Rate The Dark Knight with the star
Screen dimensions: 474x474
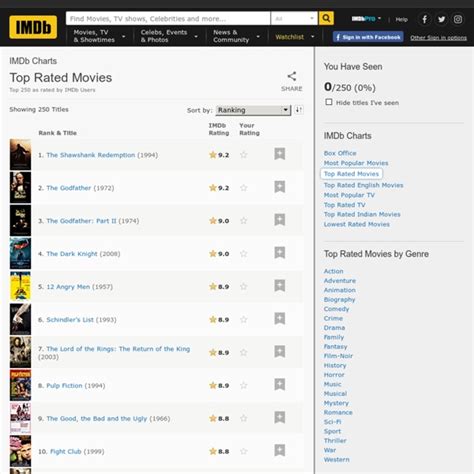[x=244, y=254]
